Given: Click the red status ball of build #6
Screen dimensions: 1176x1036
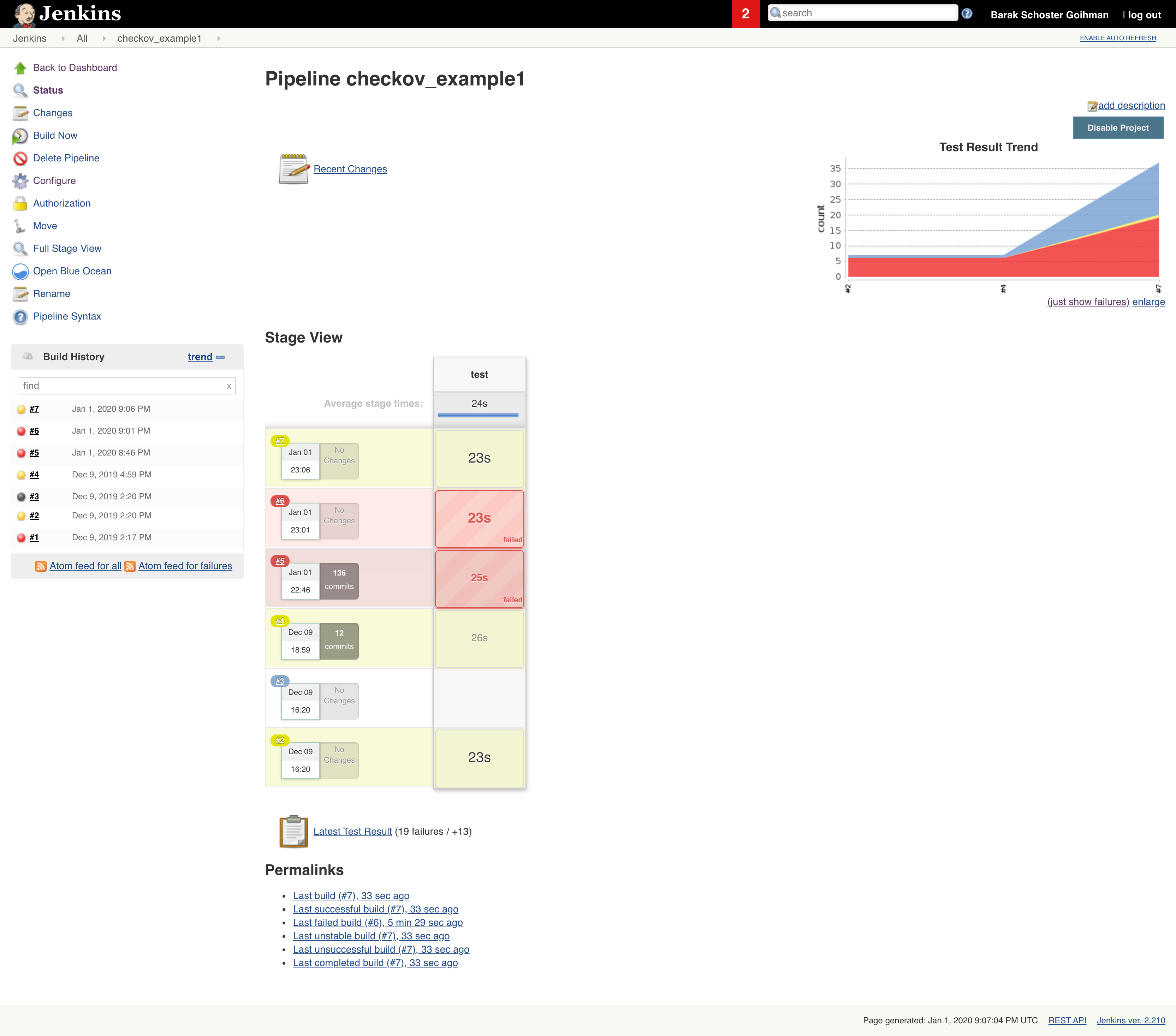Looking at the screenshot, I should pyautogui.click(x=21, y=431).
